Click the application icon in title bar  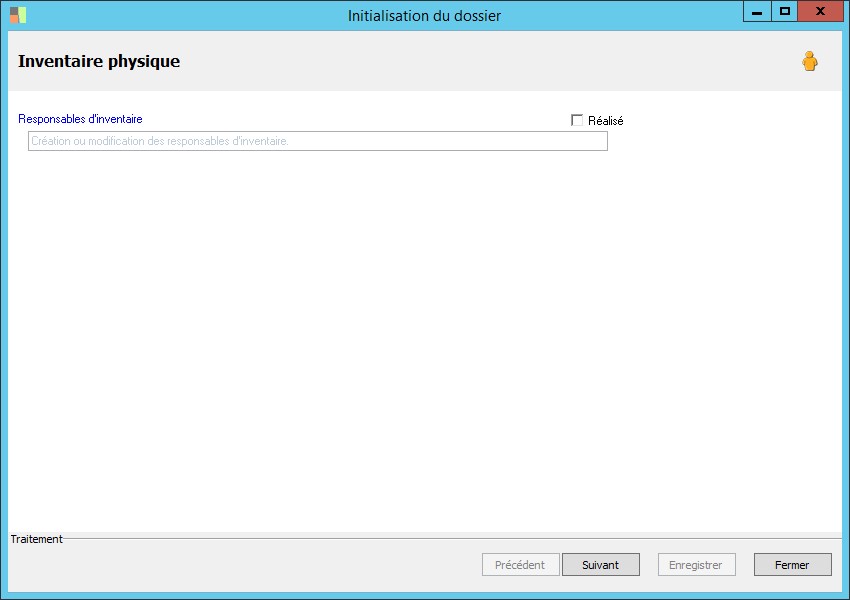click(18, 15)
